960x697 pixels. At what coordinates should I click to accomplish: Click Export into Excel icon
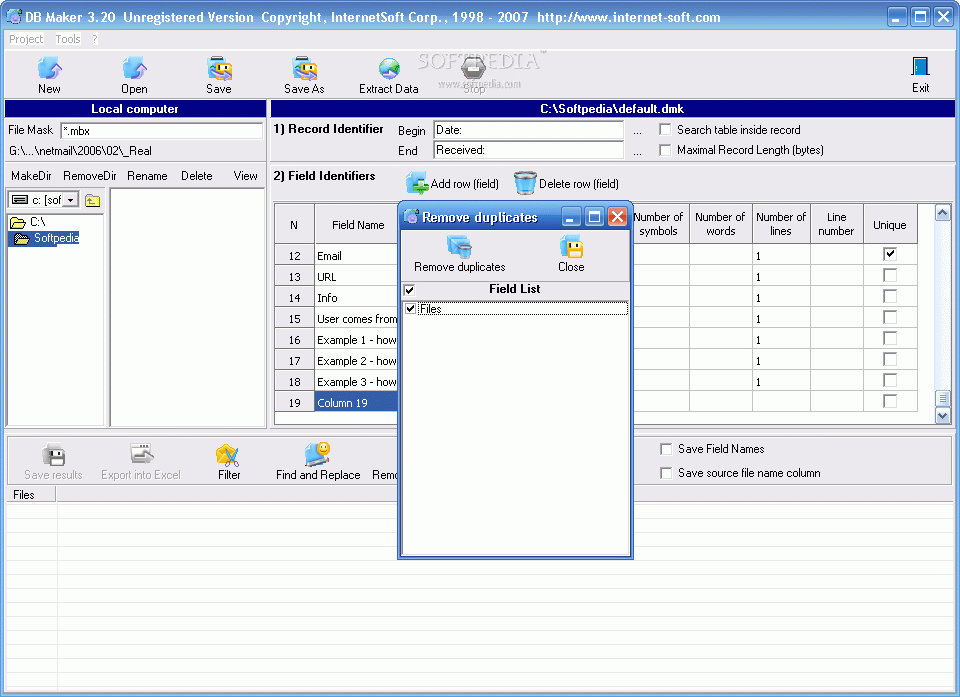[141, 455]
